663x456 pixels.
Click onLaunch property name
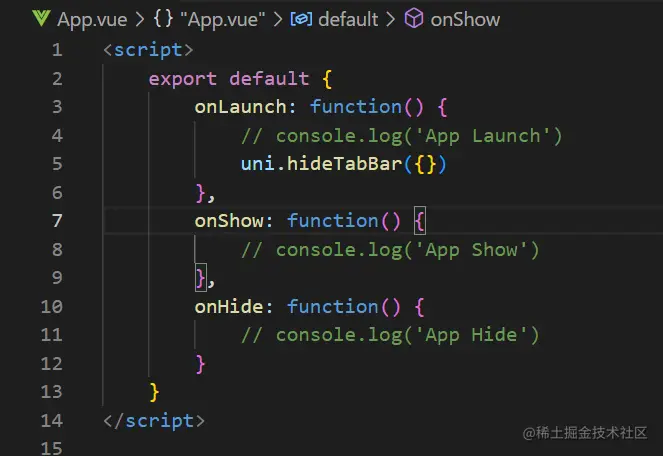241,107
